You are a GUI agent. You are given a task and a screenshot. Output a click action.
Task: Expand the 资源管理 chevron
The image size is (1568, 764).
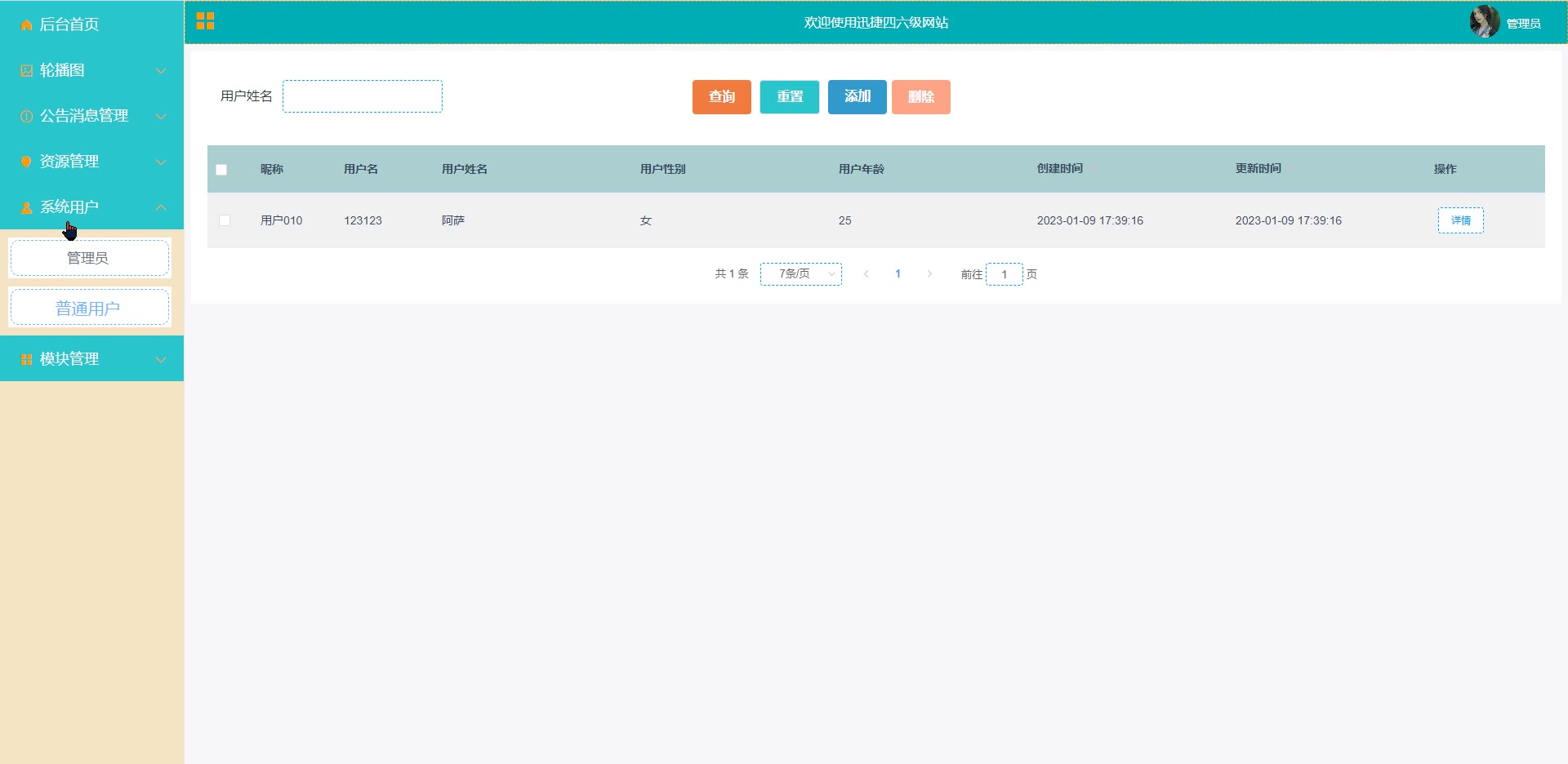[161, 162]
